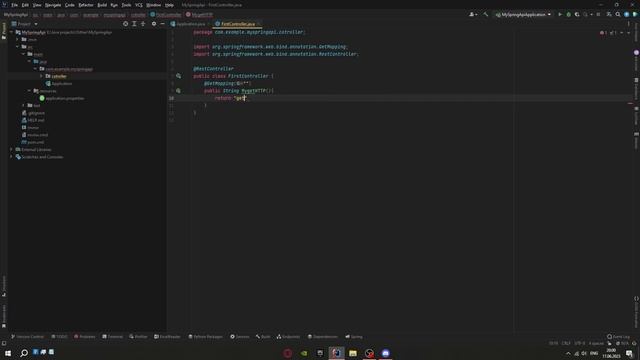Expand the .mvn folder
The image size is (640, 360).
[18, 40]
